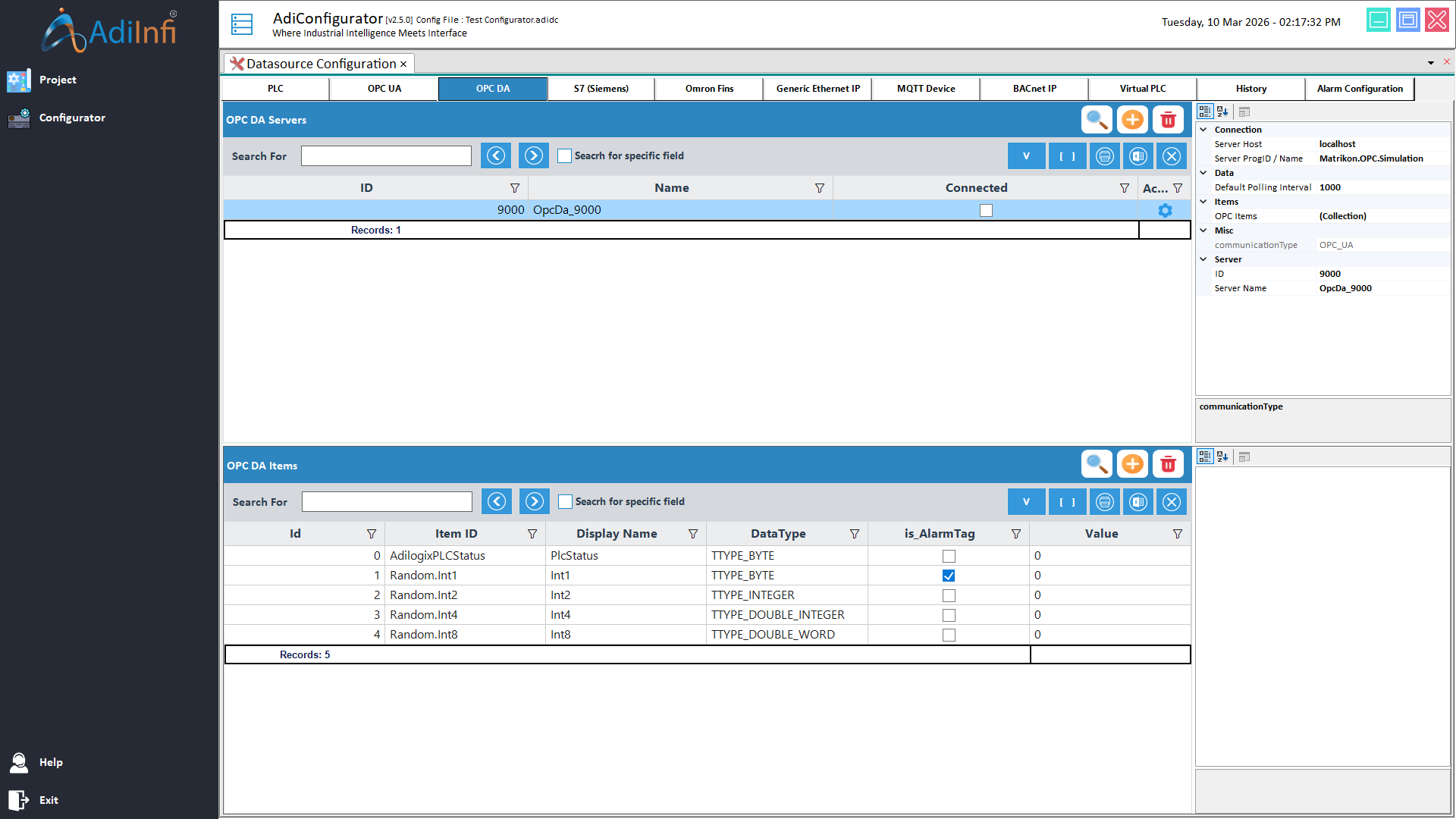1456x819 pixels.
Task: Switch to the MQTT Device tab
Action: tap(926, 89)
